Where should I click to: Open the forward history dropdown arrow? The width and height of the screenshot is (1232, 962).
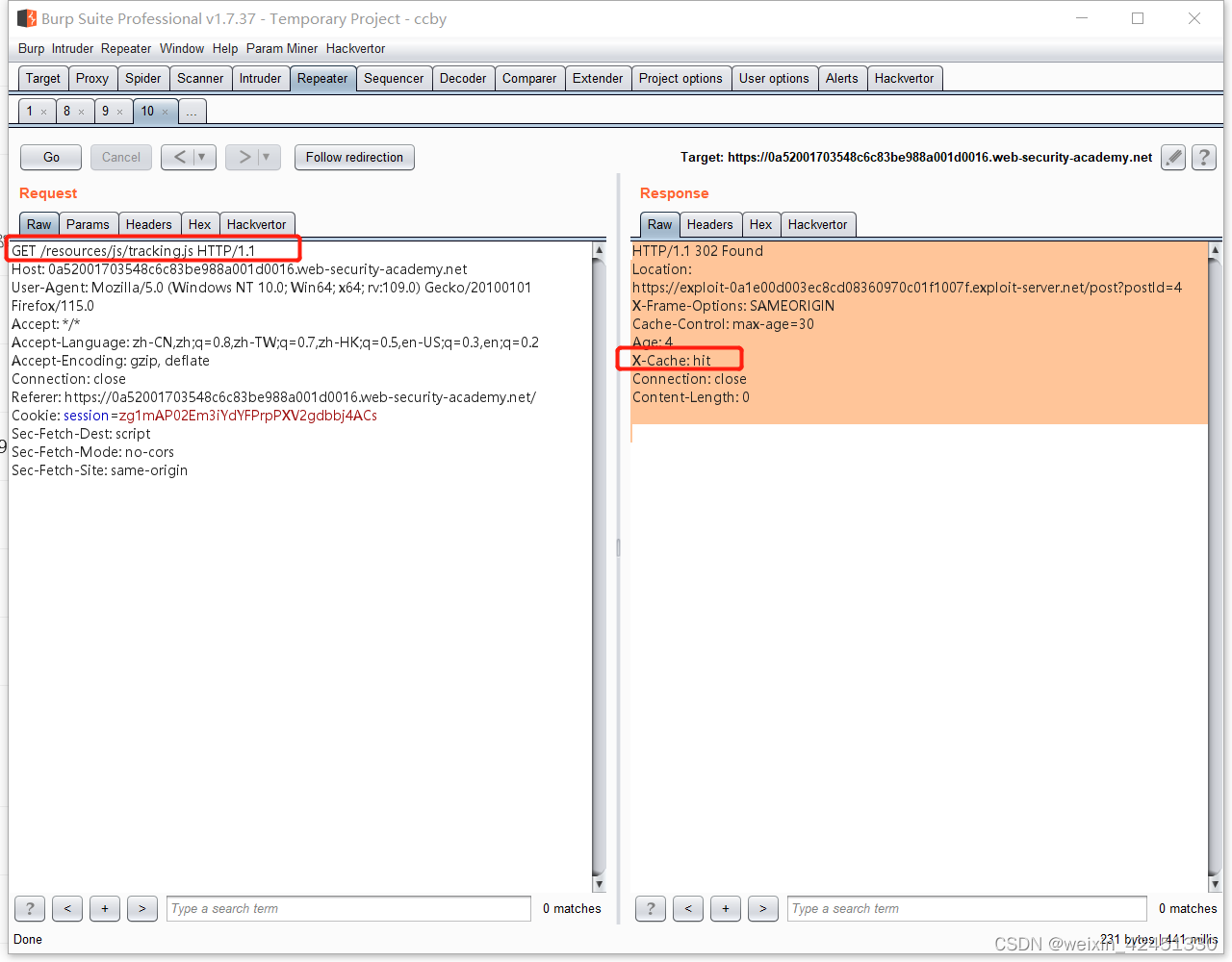coord(268,157)
